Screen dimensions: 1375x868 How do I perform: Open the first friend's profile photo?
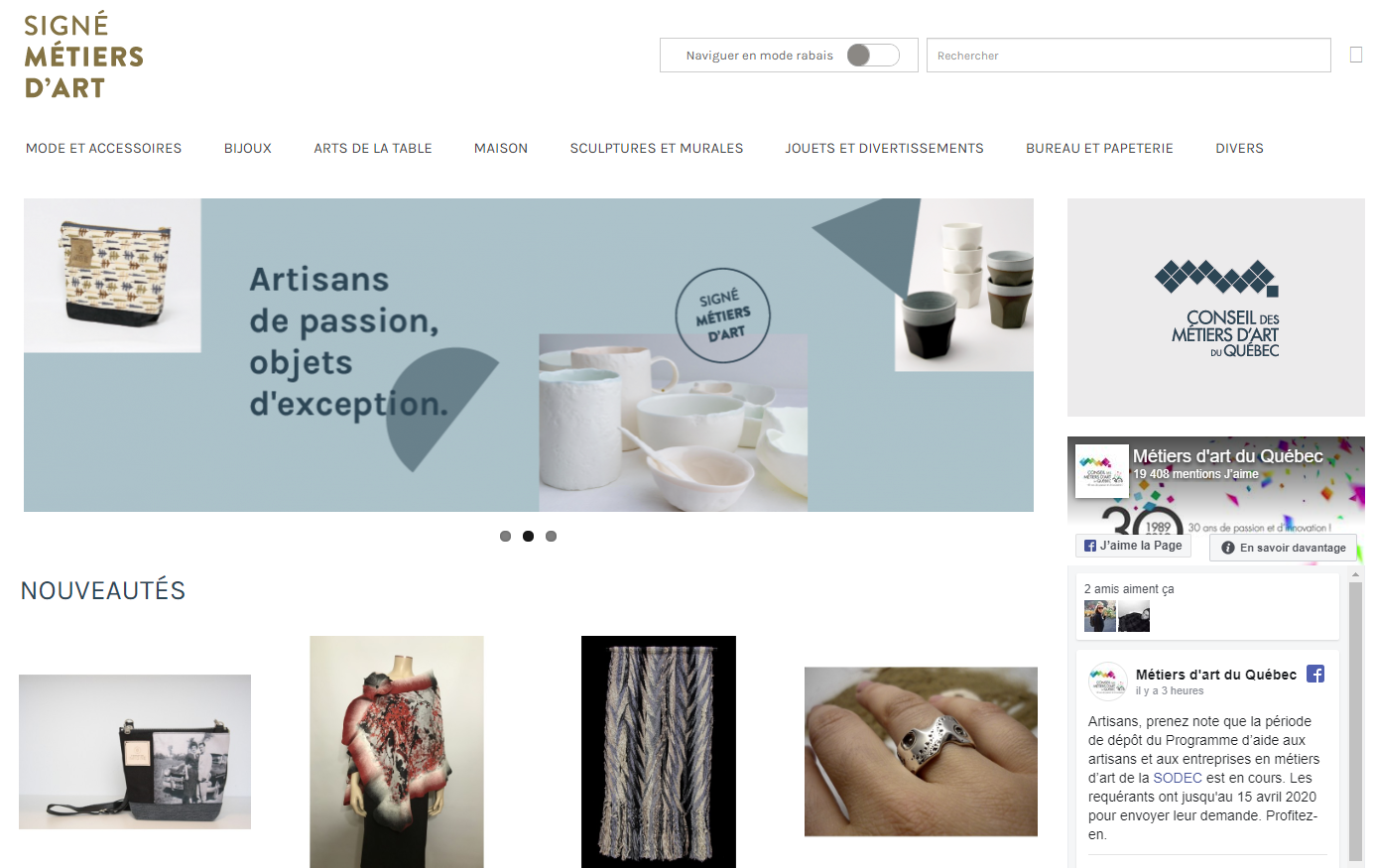pos(1100,616)
